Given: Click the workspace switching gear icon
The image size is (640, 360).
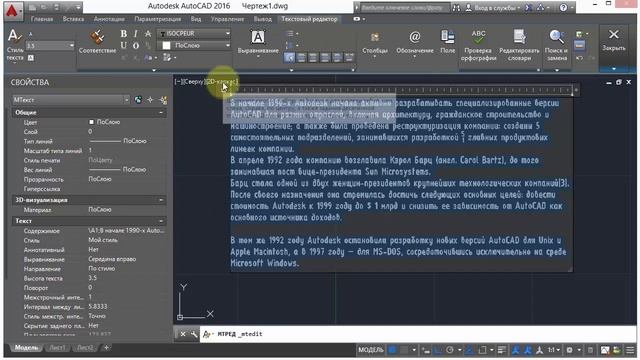Looking at the screenshot, I should (569, 350).
